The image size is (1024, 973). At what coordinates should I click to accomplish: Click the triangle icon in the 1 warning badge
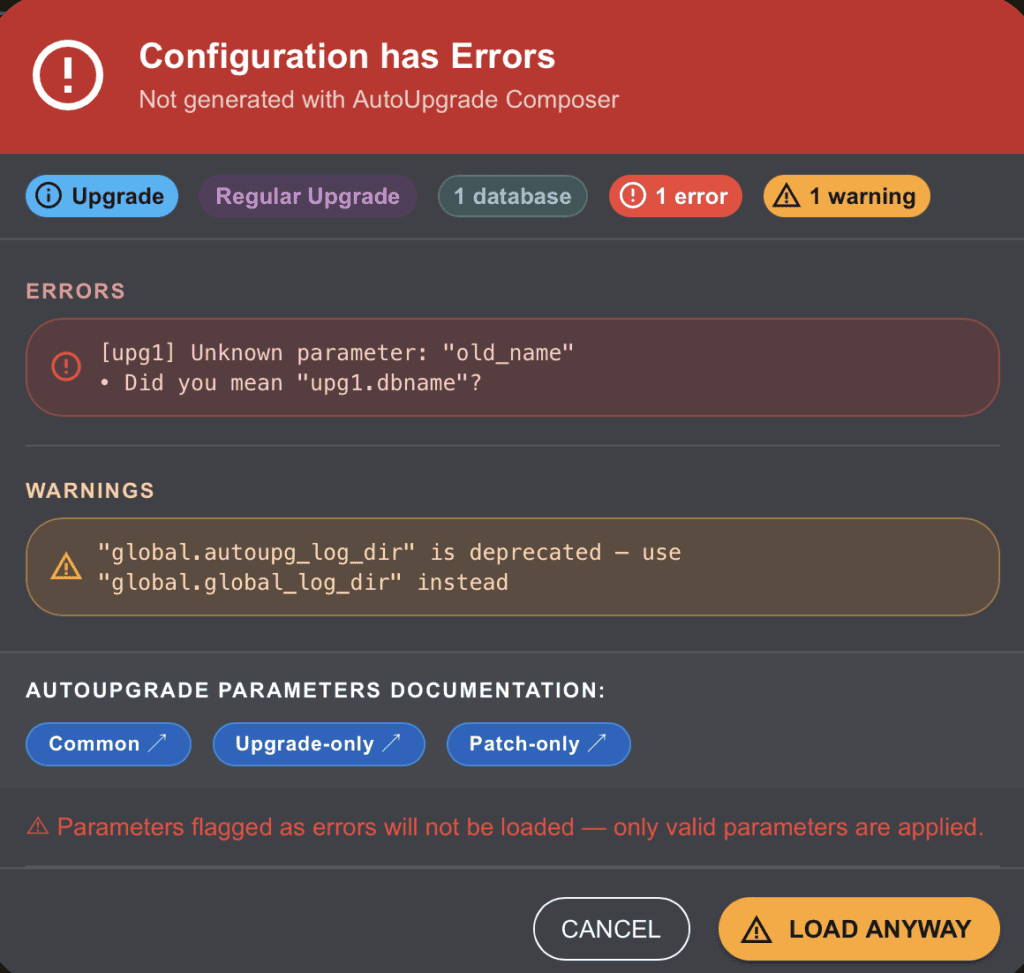pyautogui.click(x=787, y=196)
